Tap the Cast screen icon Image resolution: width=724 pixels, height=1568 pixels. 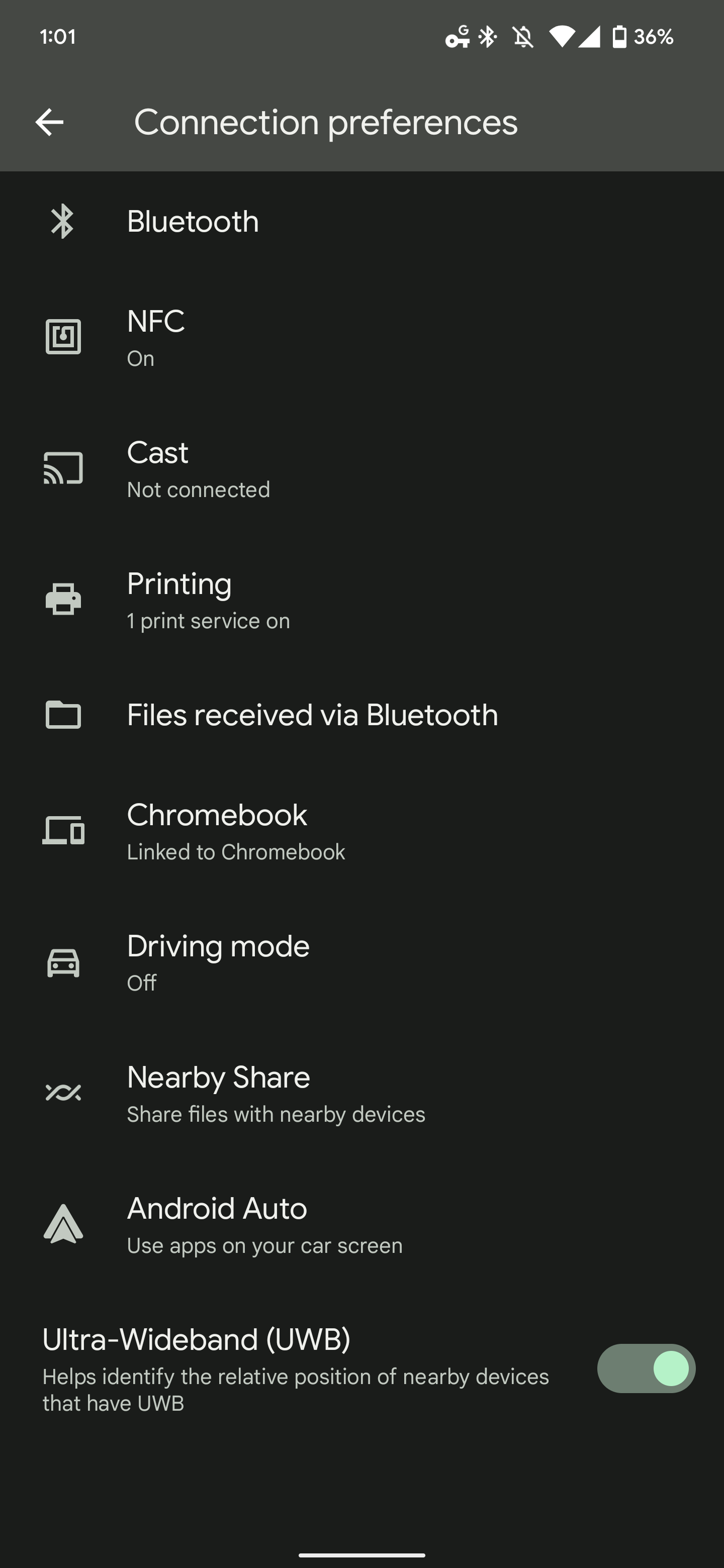coord(63,468)
